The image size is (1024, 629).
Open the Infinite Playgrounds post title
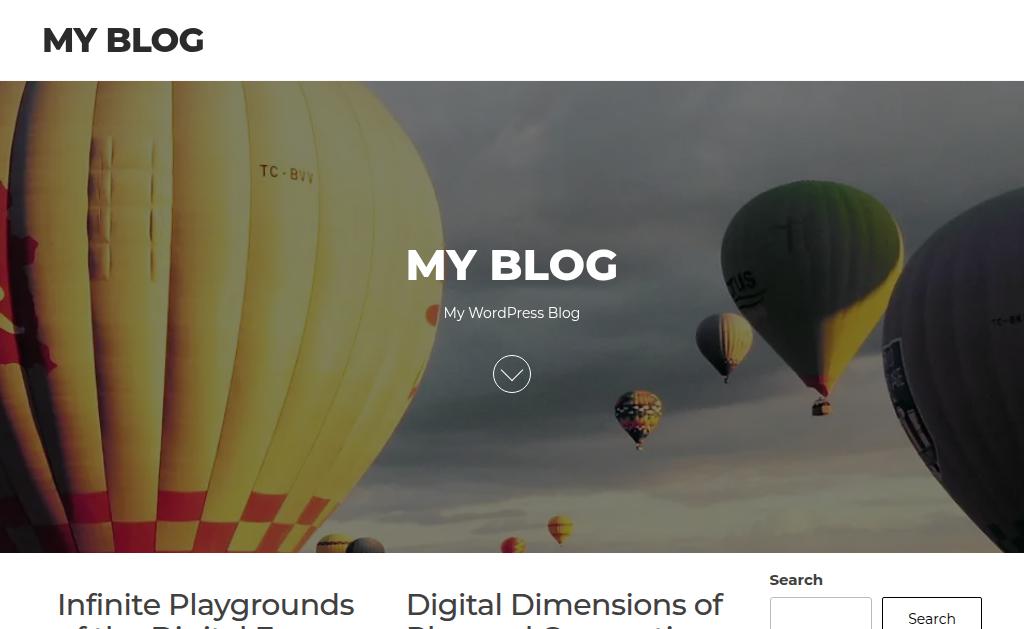206,609
